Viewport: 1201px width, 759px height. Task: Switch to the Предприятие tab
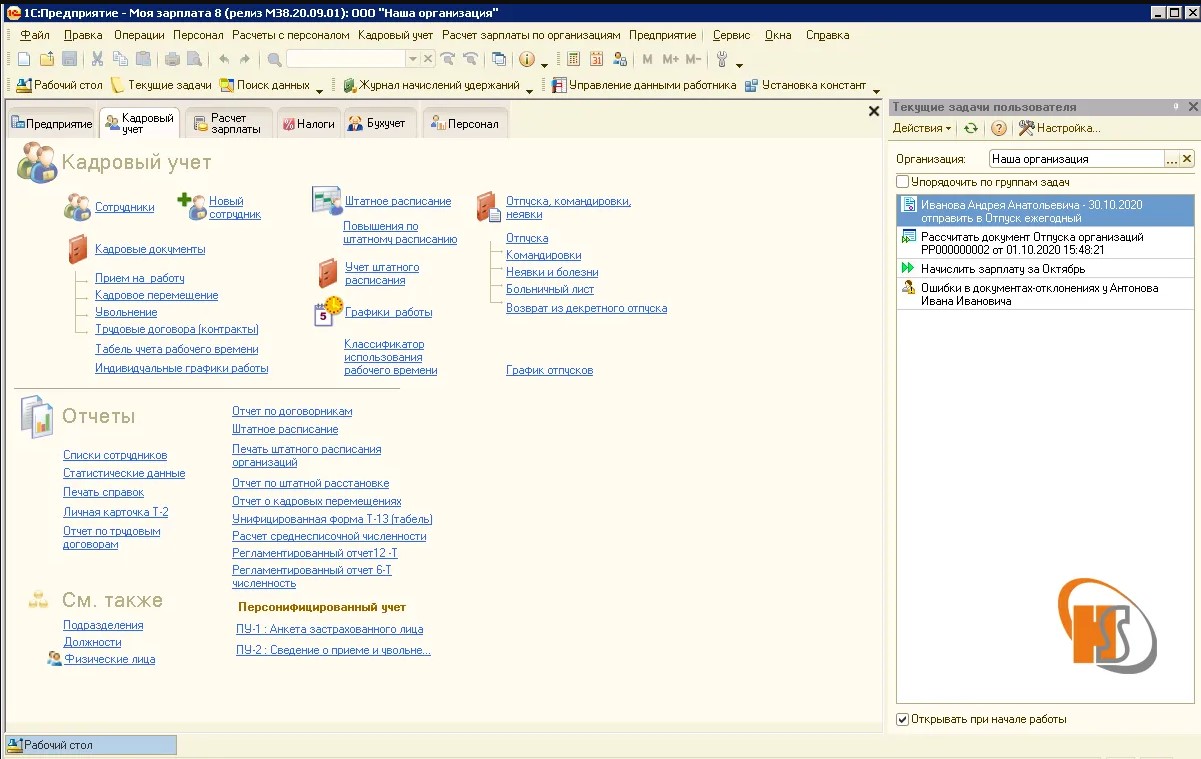51,124
